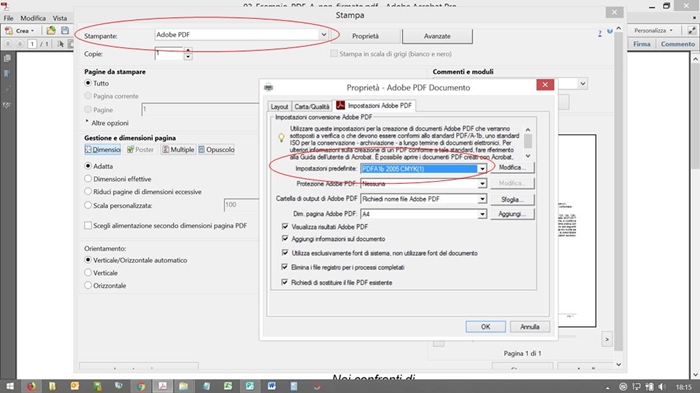The width and height of the screenshot is (700, 393).
Task: Open the Modifica menu
Action: pos(33,18)
